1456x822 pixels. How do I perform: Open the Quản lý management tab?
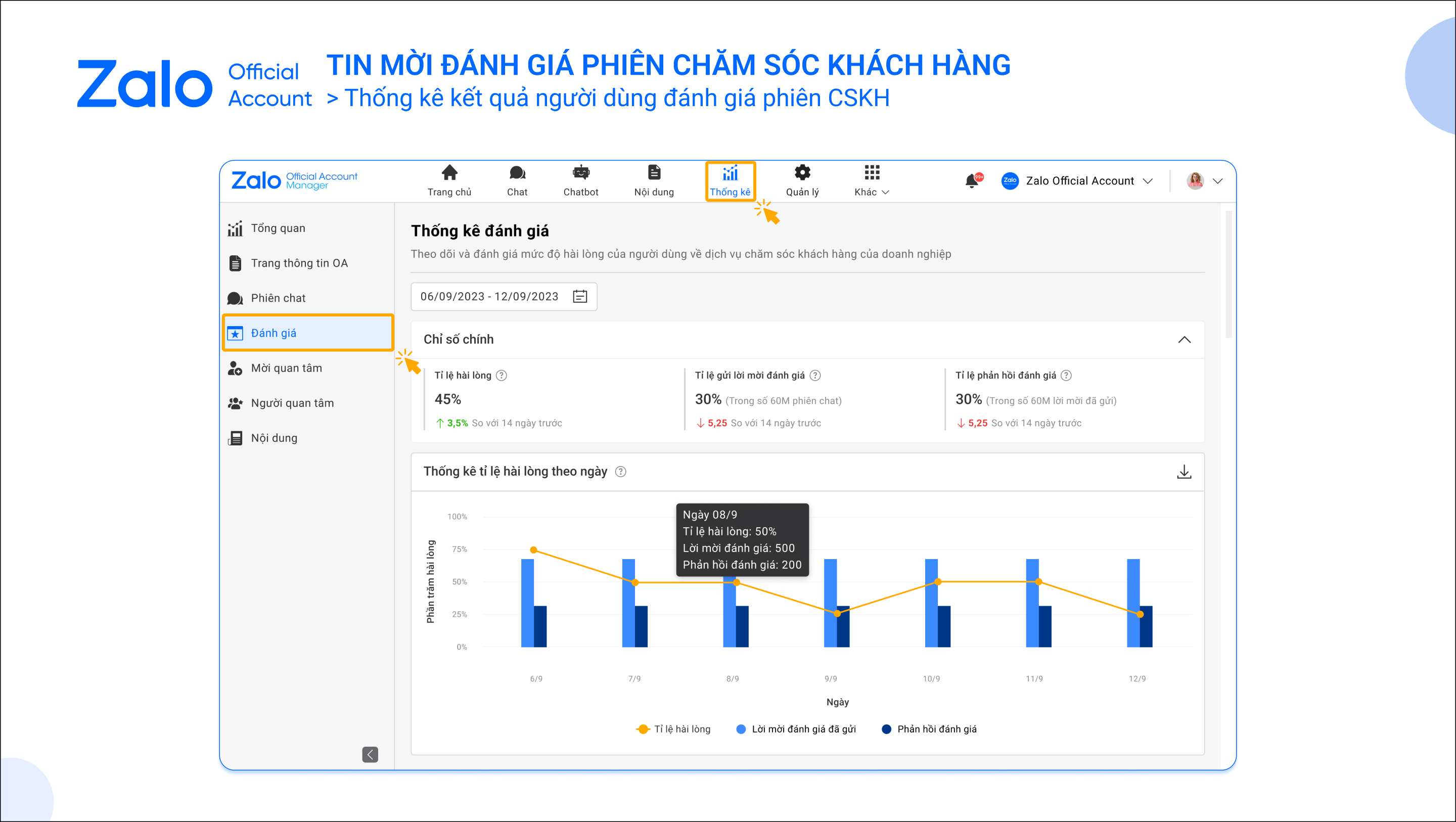[803, 181]
